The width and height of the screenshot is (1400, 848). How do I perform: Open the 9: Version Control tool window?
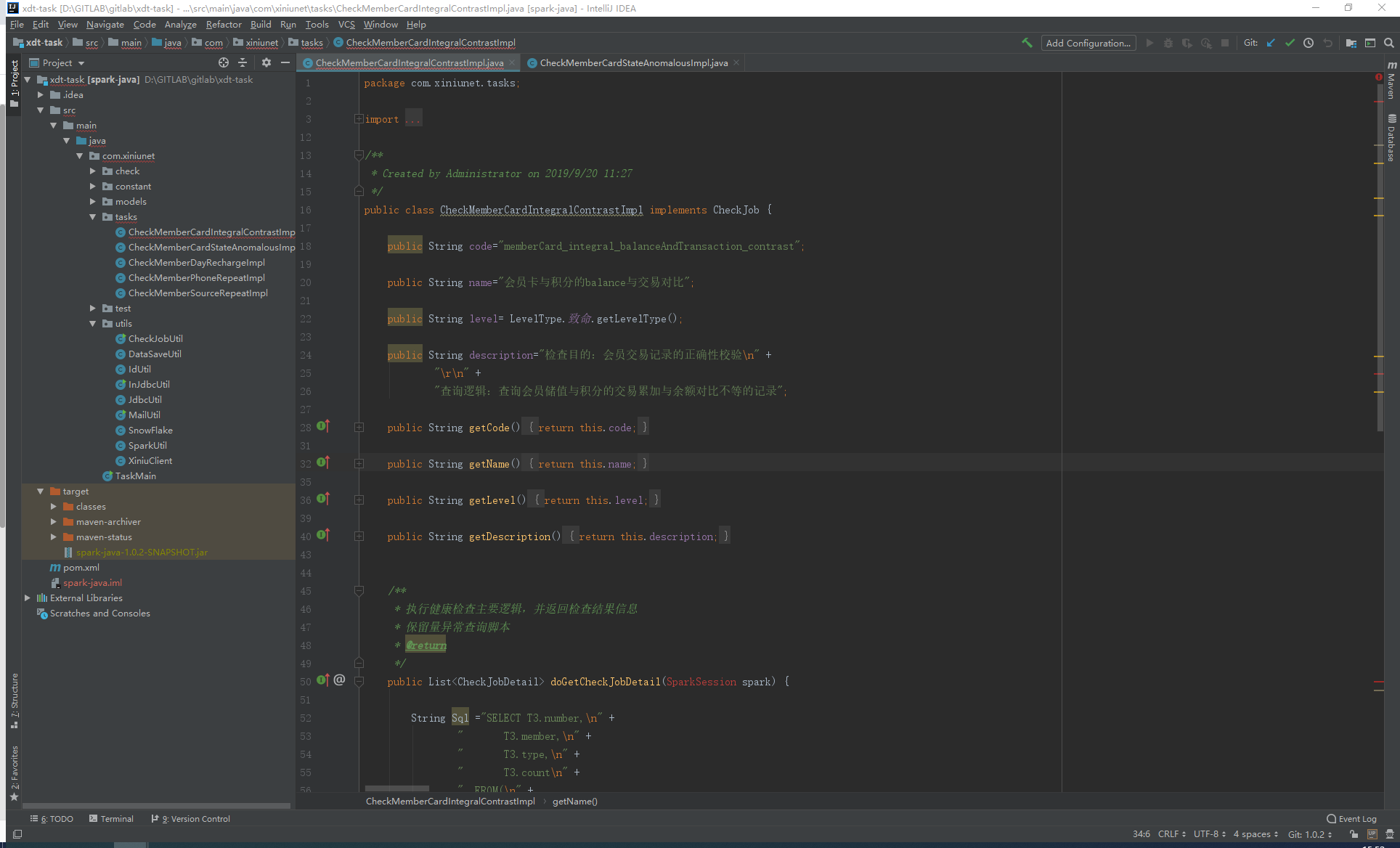click(x=190, y=819)
